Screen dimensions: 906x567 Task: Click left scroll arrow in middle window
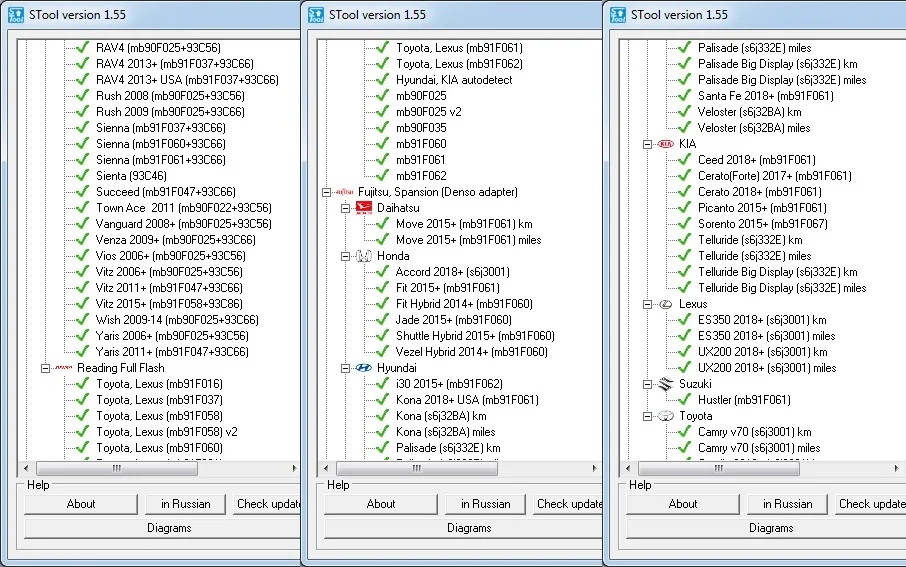coord(326,468)
